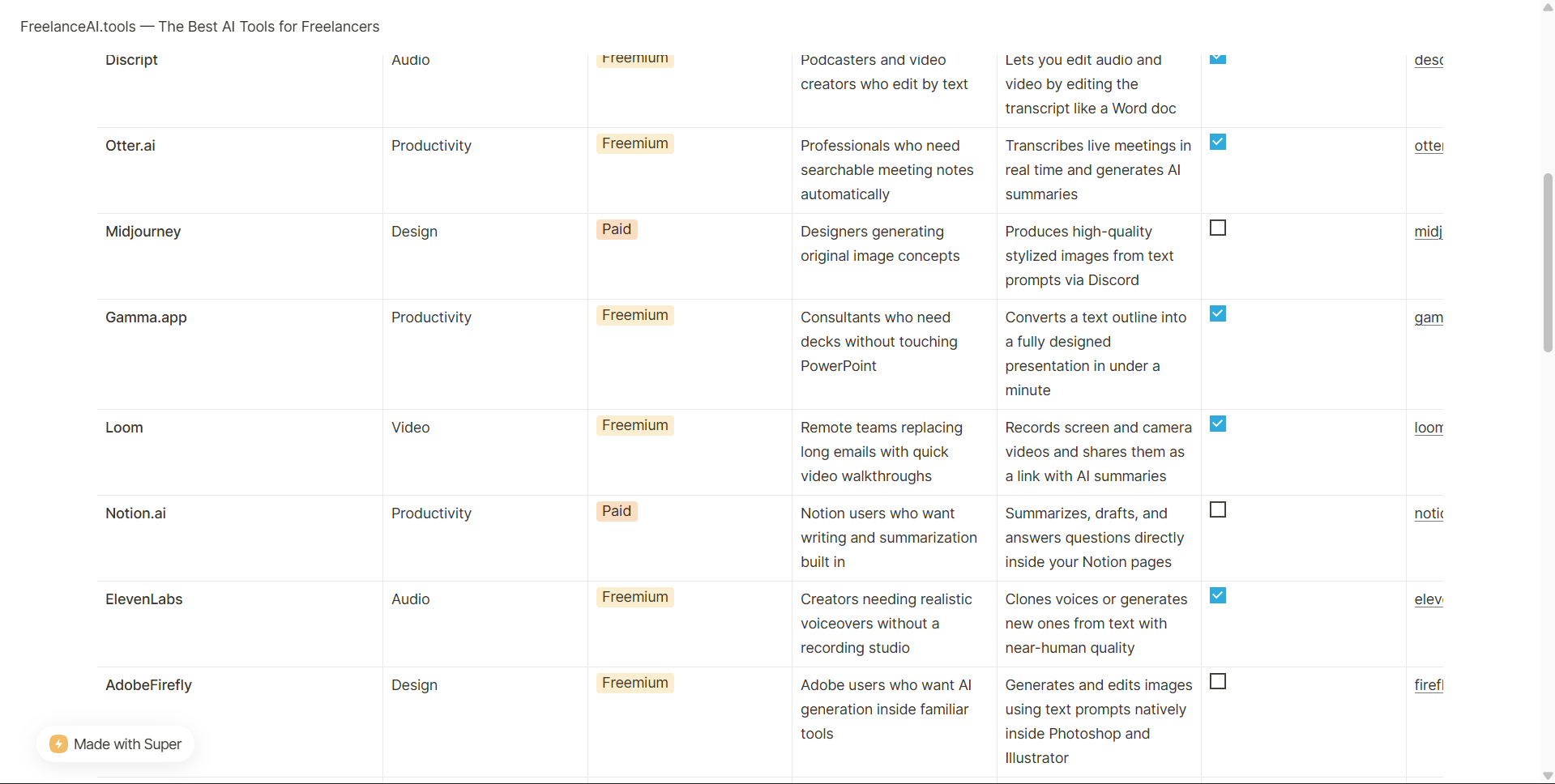Image resolution: width=1555 pixels, height=784 pixels.
Task: Click the Made with Super badge
Action: tap(116, 744)
